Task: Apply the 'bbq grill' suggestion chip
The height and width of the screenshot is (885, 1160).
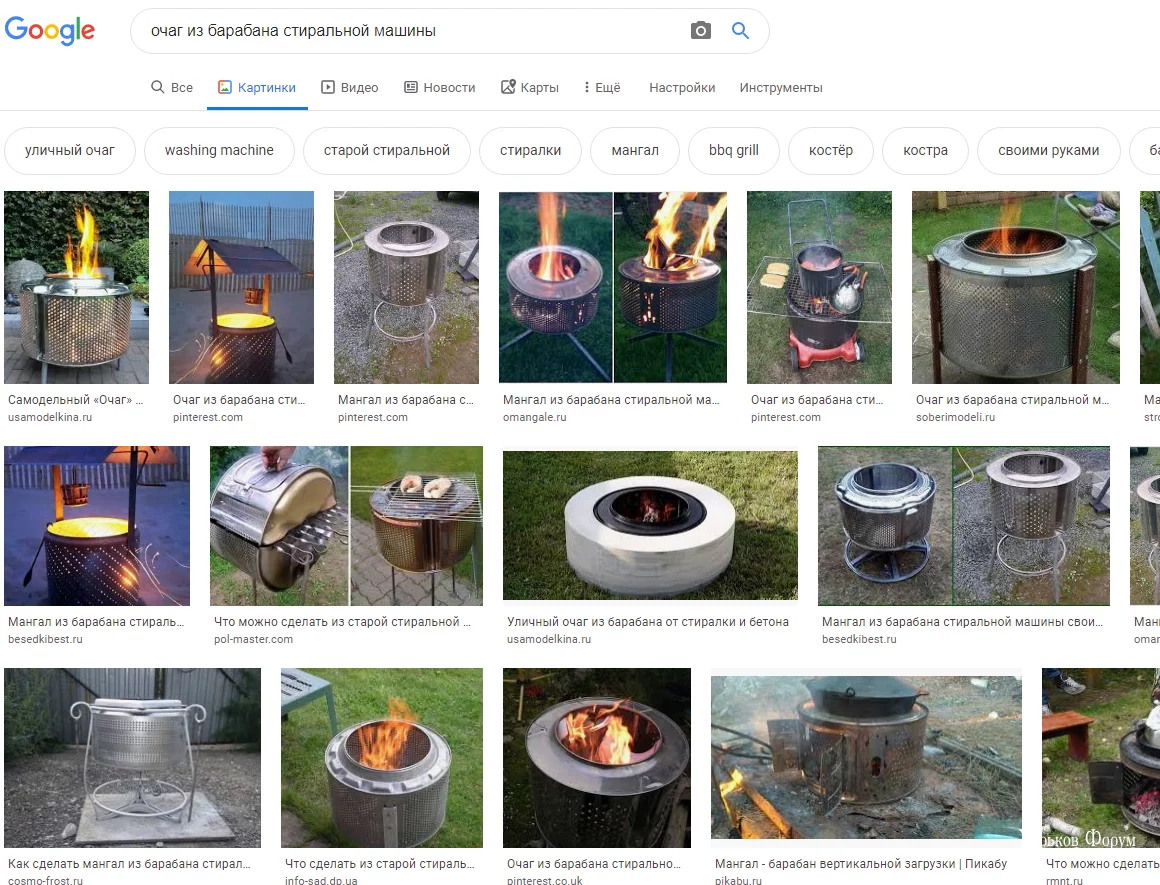Action: (x=733, y=150)
